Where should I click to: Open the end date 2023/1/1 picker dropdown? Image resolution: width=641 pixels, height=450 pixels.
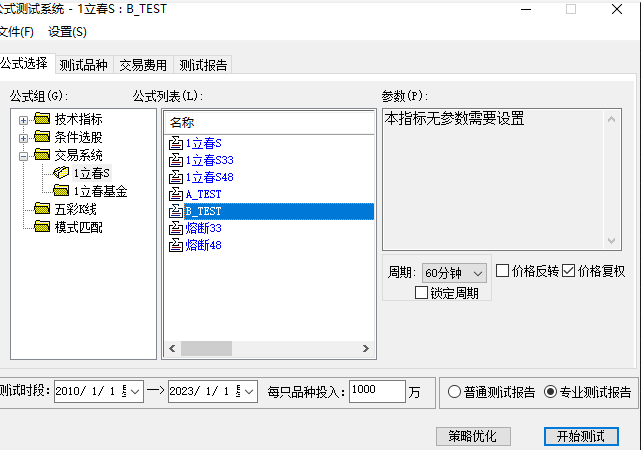pyautogui.click(x=249, y=392)
